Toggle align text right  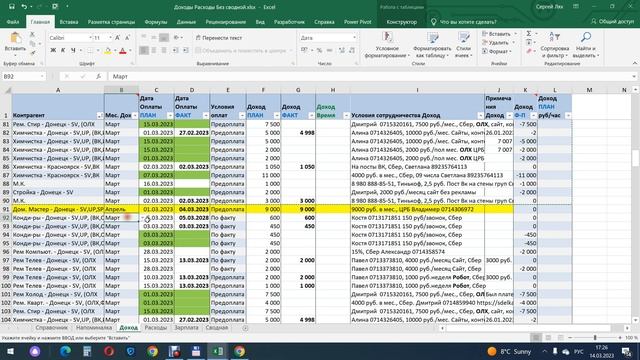coord(164,50)
